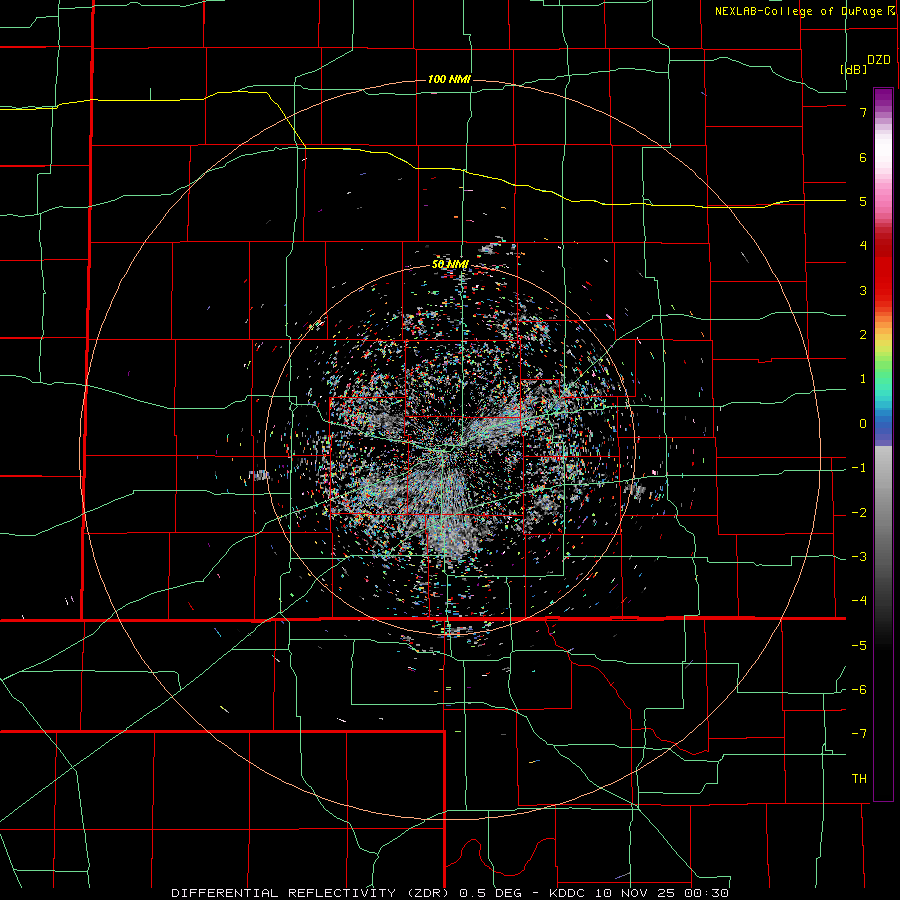The width and height of the screenshot is (900, 900).
Task: Click the TH threshold label on scale
Action: pos(859,778)
